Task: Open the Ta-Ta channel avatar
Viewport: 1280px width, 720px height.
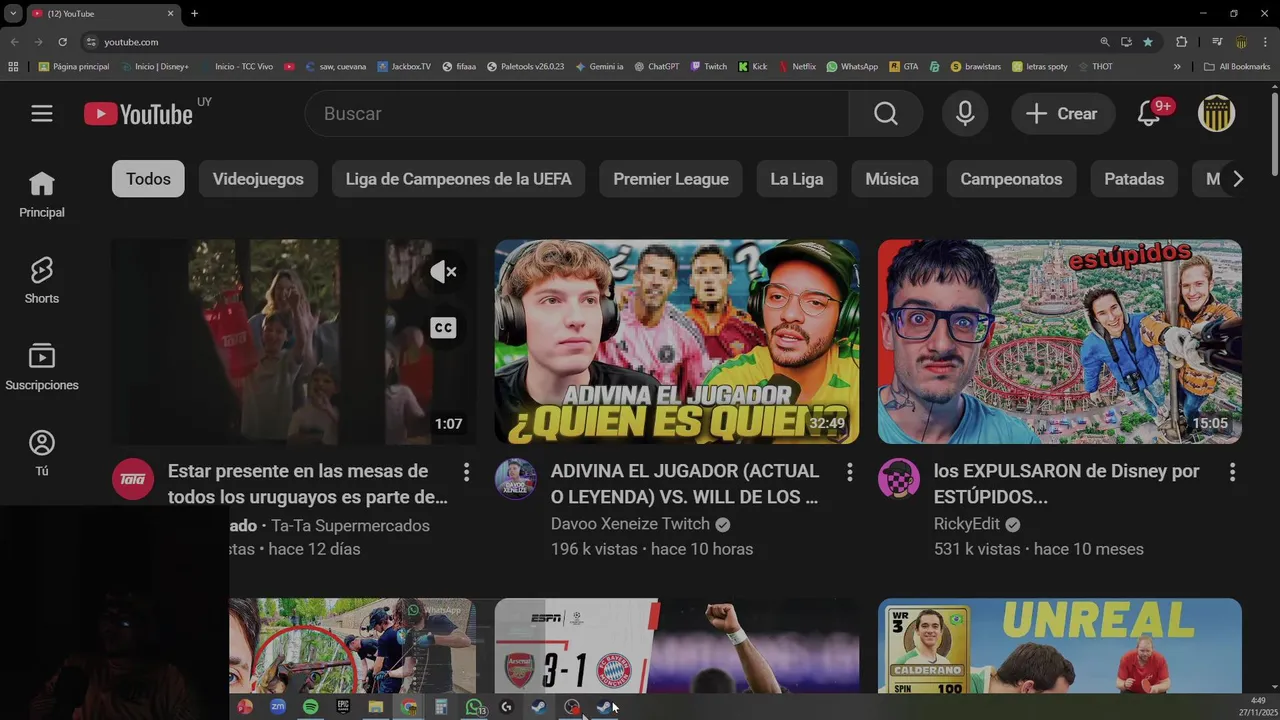Action: 133,479
